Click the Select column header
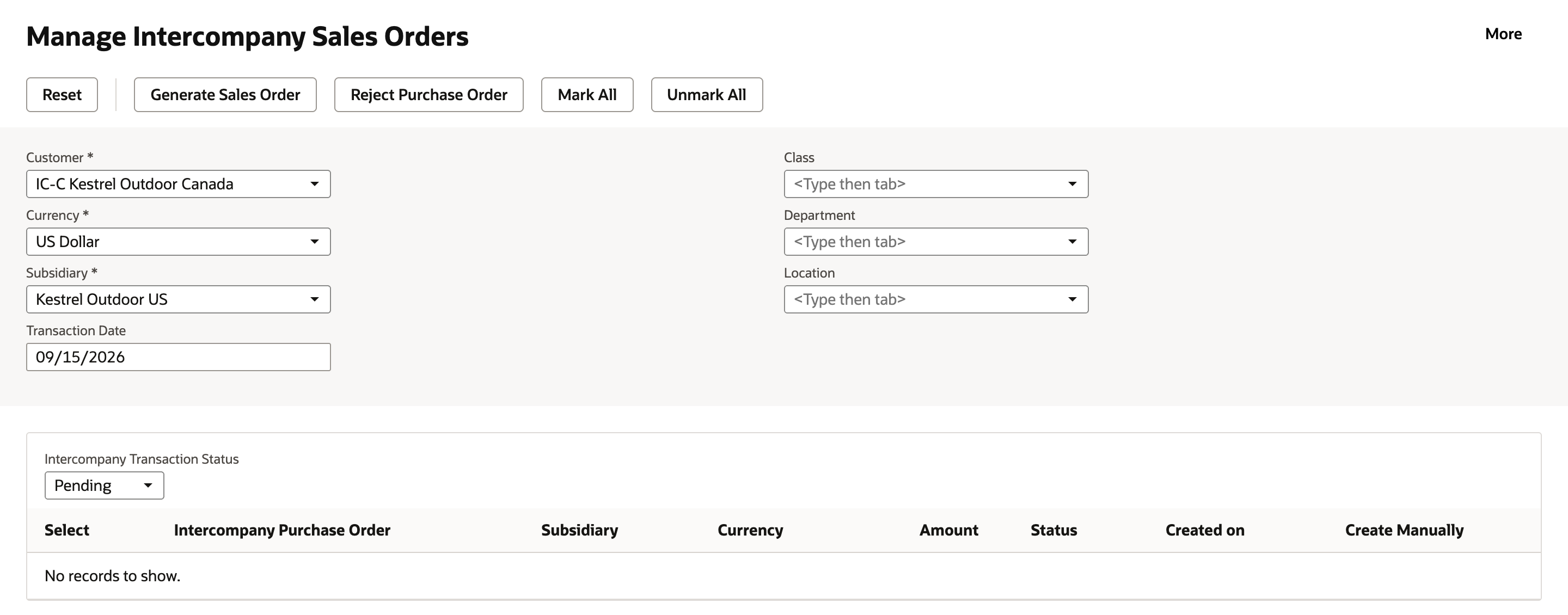The width and height of the screenshot is (1568, 615). (x=67, y=530)
